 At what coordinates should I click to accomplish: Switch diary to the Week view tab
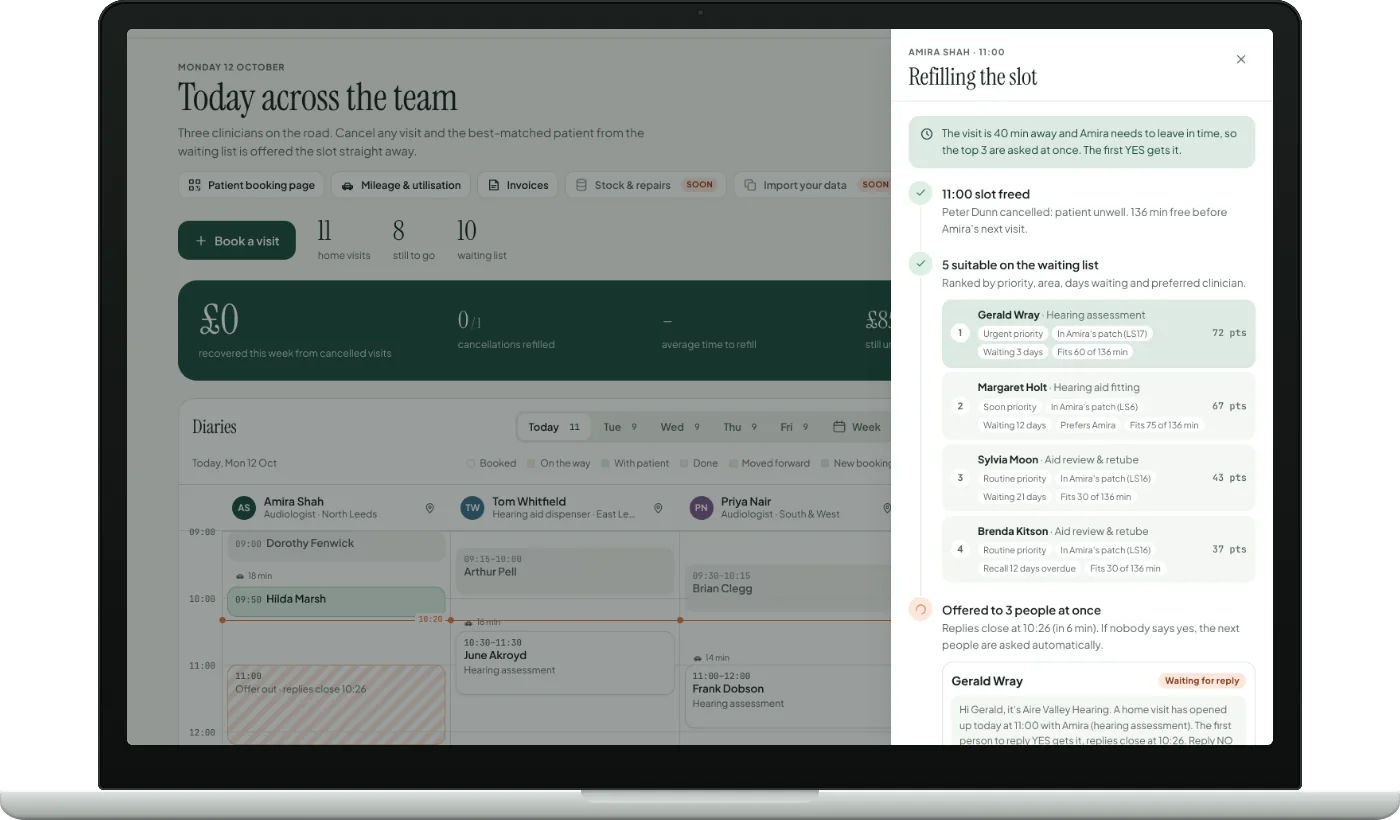tap(856, 427)
